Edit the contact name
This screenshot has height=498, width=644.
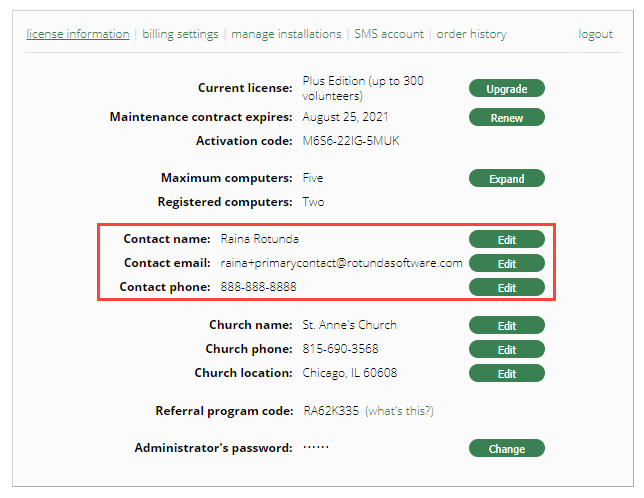click(507, 239)
